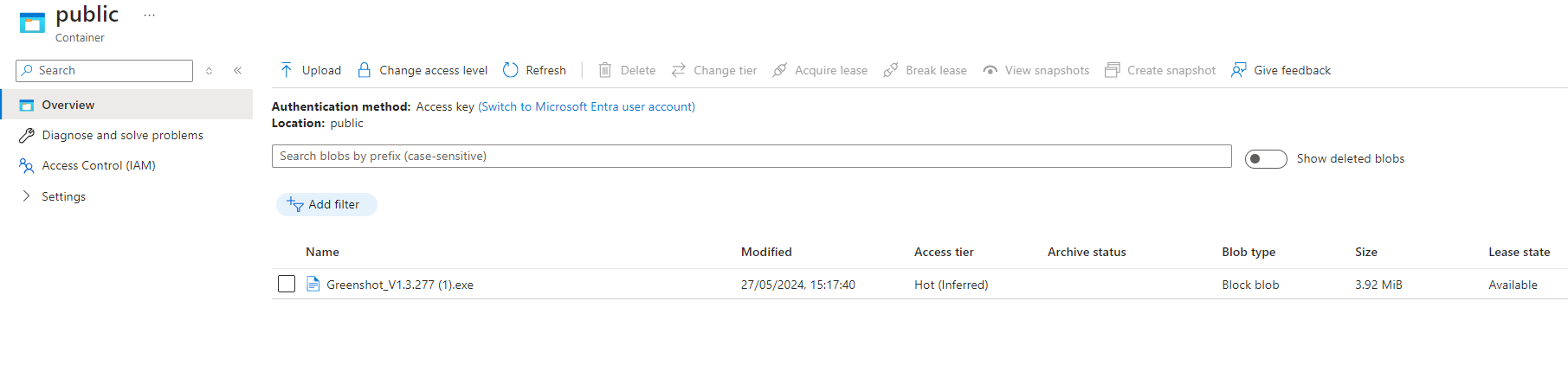
Task: Click the Change access level lock icon
Action: point(365,70)
